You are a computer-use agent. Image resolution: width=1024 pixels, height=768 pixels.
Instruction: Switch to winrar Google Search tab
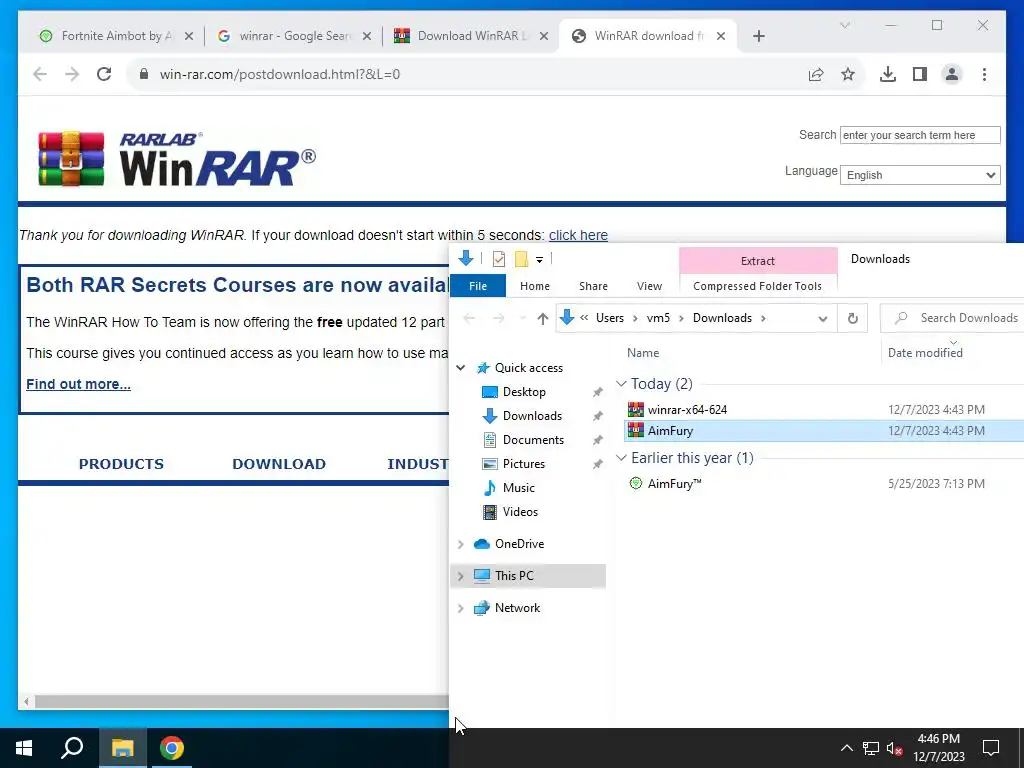[294, 36]
